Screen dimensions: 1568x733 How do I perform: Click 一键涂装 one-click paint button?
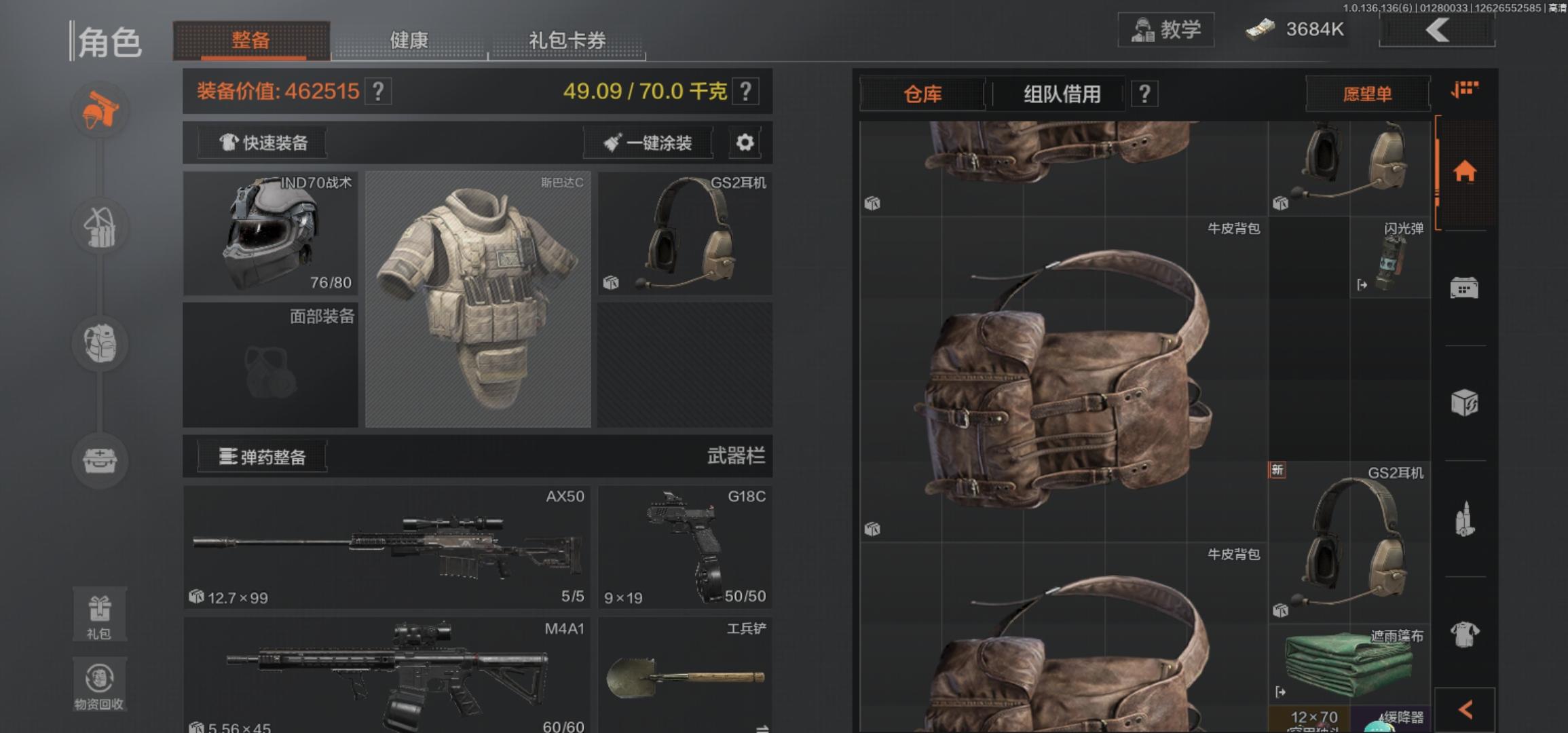tap(648, 143)
